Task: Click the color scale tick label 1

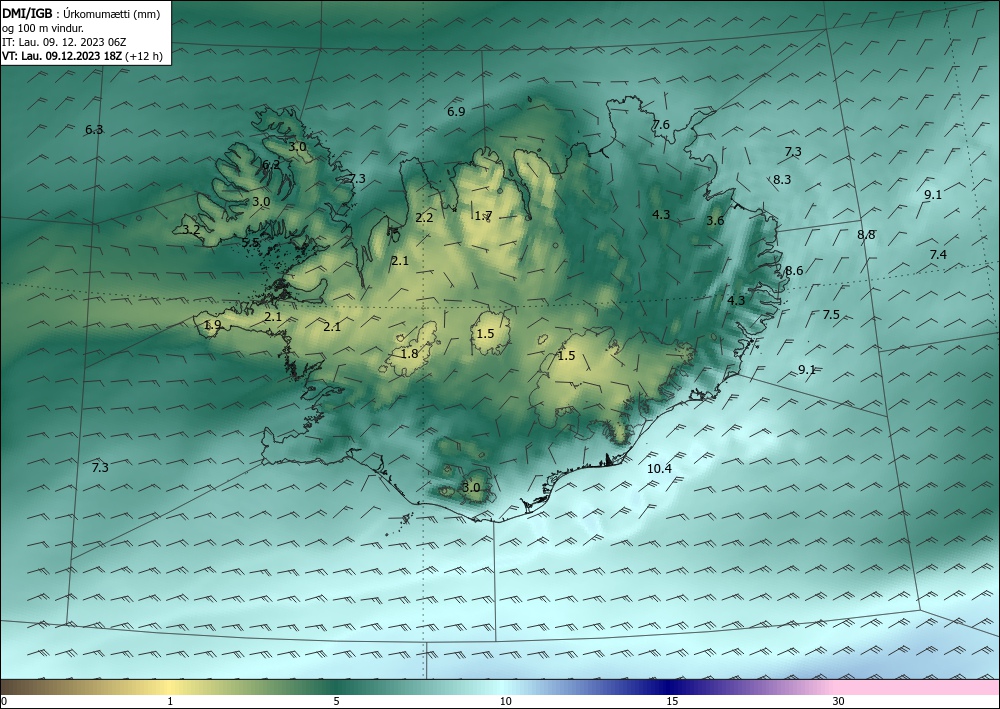Action: (x=170, y=702)
